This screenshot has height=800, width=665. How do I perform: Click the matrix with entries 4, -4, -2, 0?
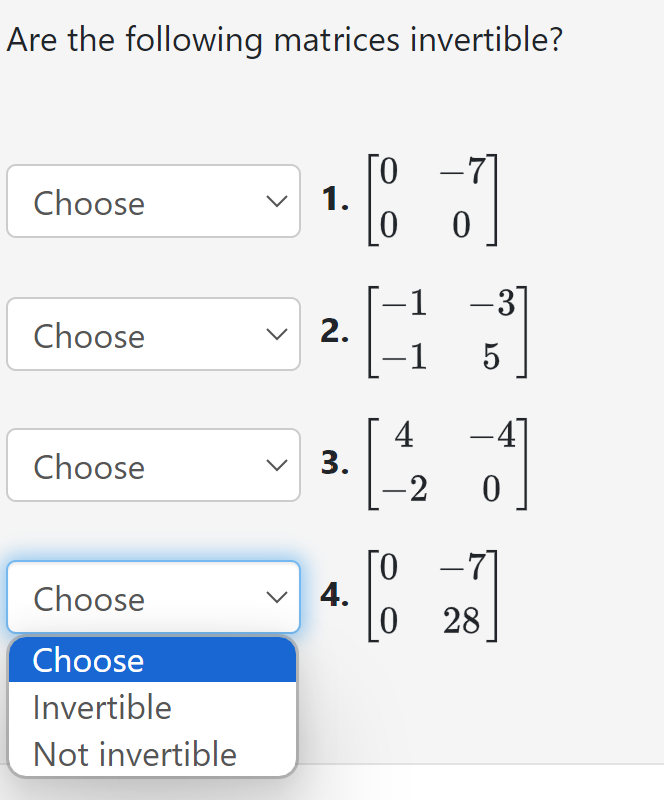(448, 464)
